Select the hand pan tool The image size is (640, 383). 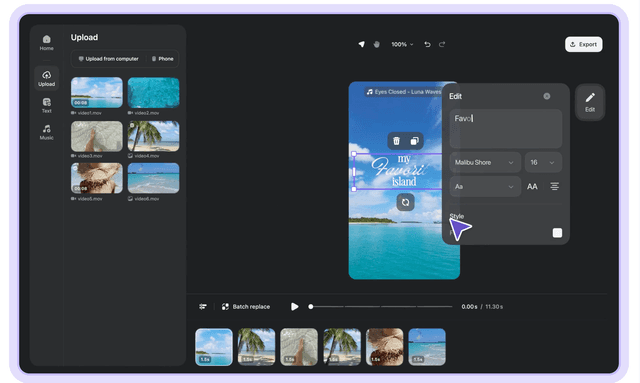pos(376,44)
